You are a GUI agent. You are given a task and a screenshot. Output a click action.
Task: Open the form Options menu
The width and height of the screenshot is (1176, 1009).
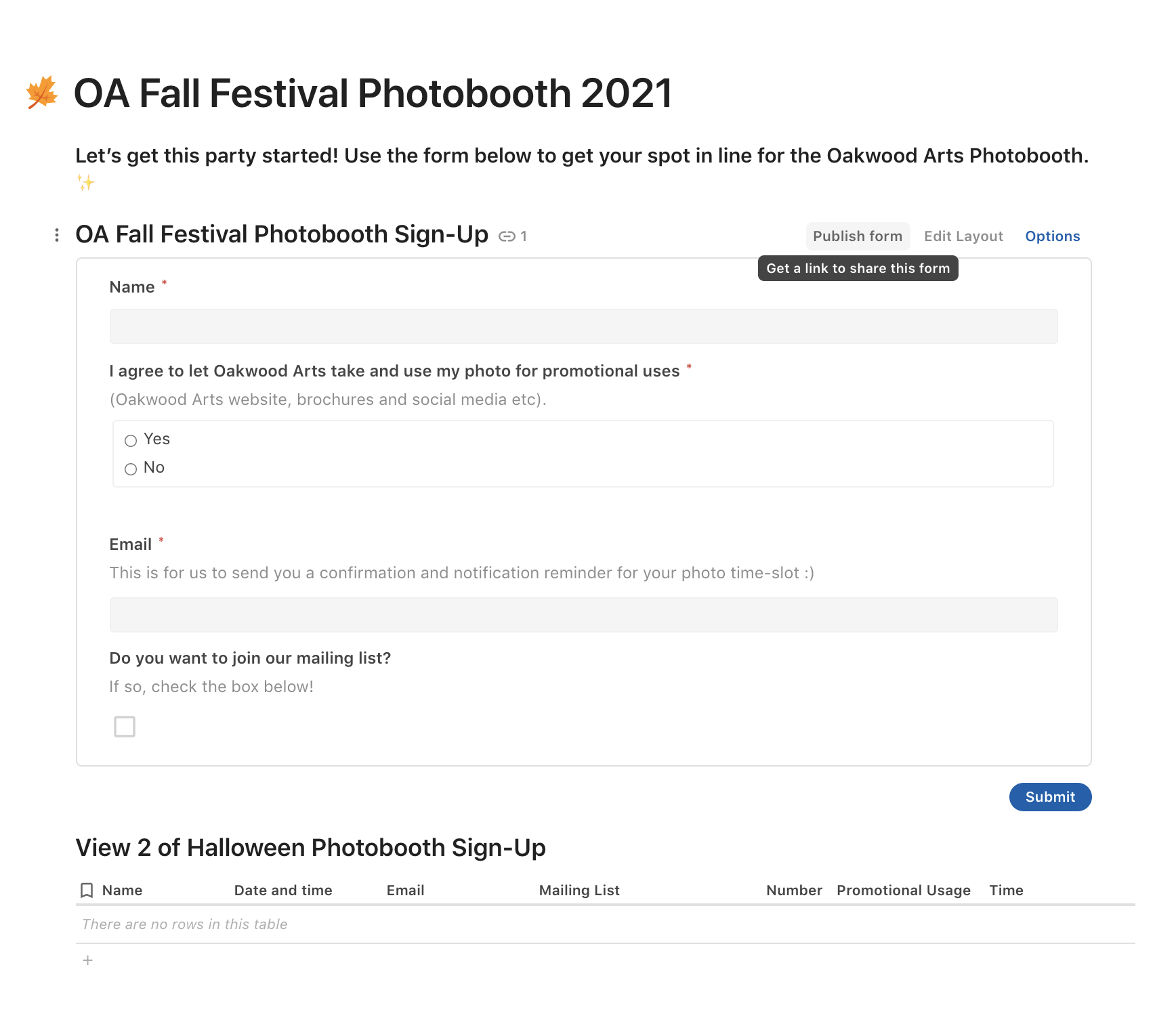click(1052, 236)
